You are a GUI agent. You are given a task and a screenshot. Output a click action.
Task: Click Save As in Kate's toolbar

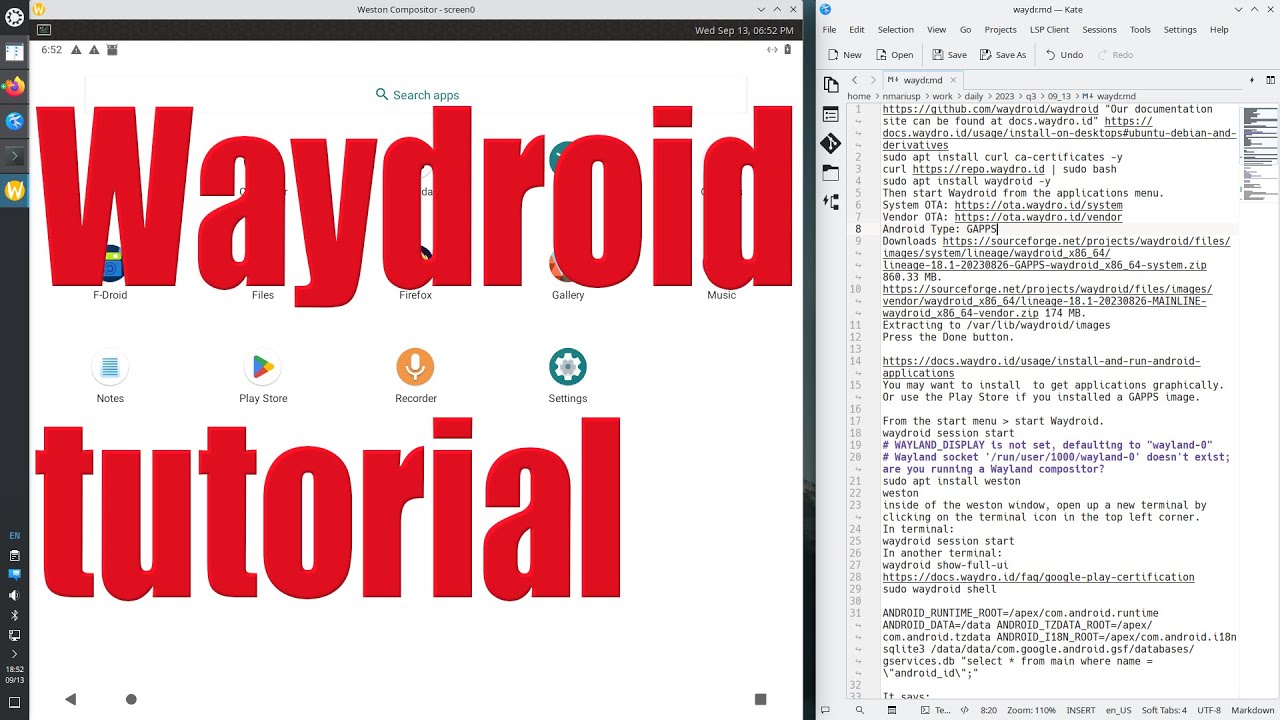click(x=1003, y=55)
